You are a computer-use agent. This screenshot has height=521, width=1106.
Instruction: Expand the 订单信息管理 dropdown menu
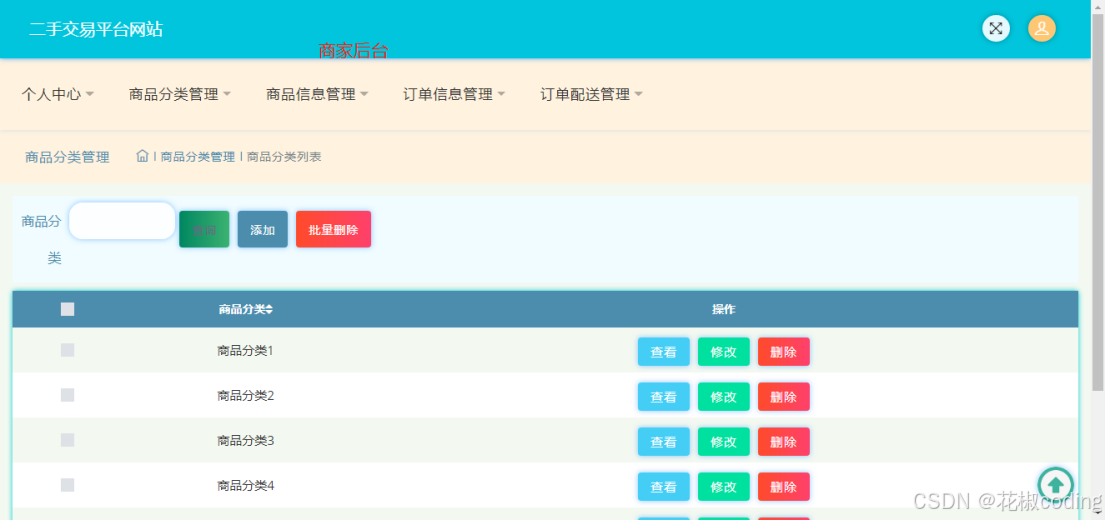[454, 94]
